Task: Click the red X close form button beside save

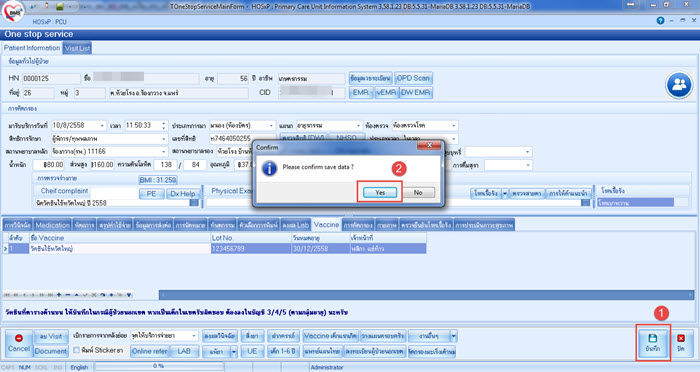Action: (x=681, y=343)
